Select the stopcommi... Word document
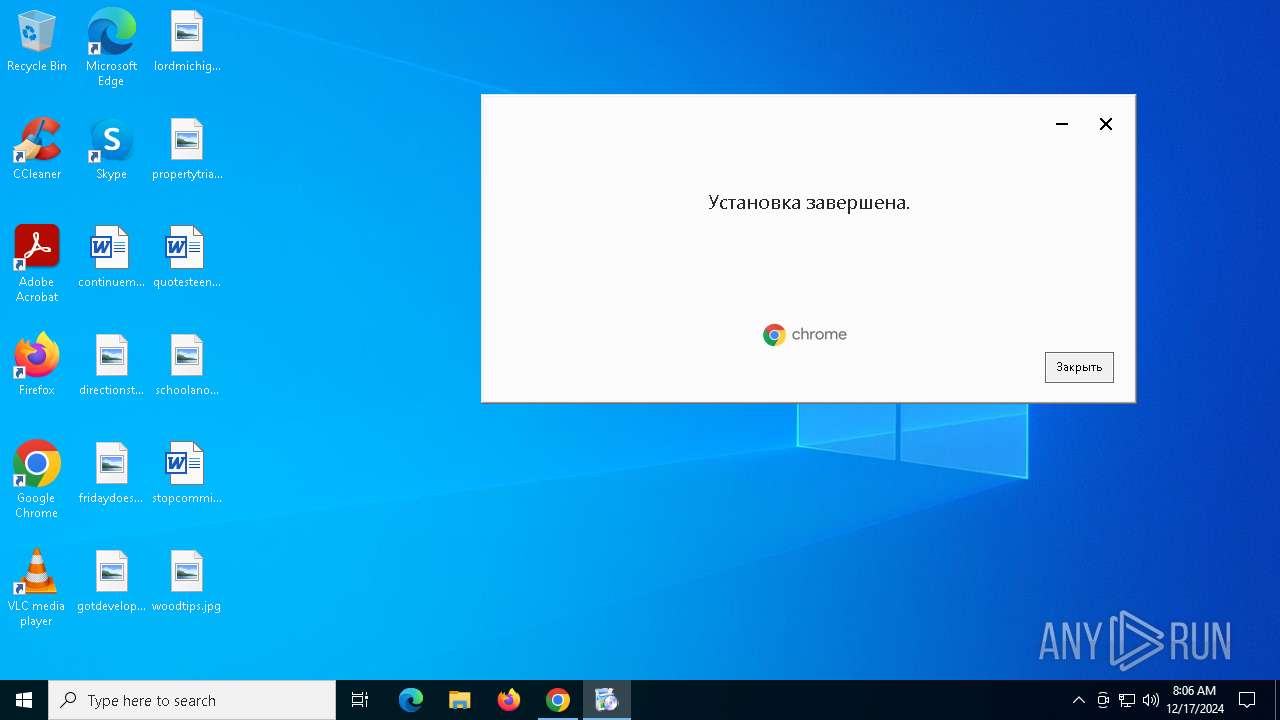This screenshot has width=1280, height=720. [187, 474]
